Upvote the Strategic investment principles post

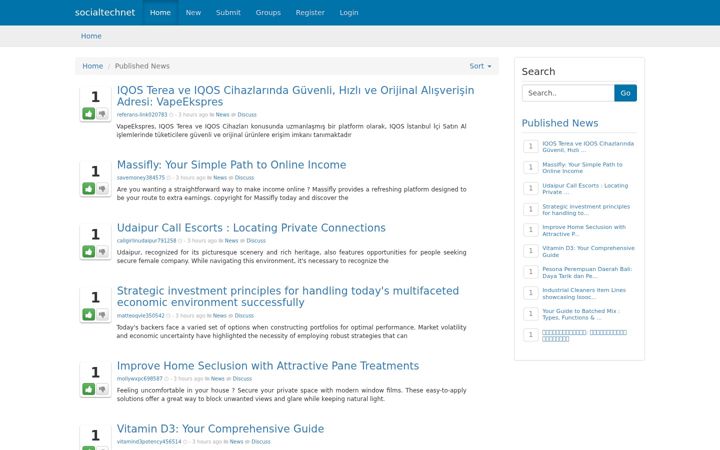[x=89, y=314]
